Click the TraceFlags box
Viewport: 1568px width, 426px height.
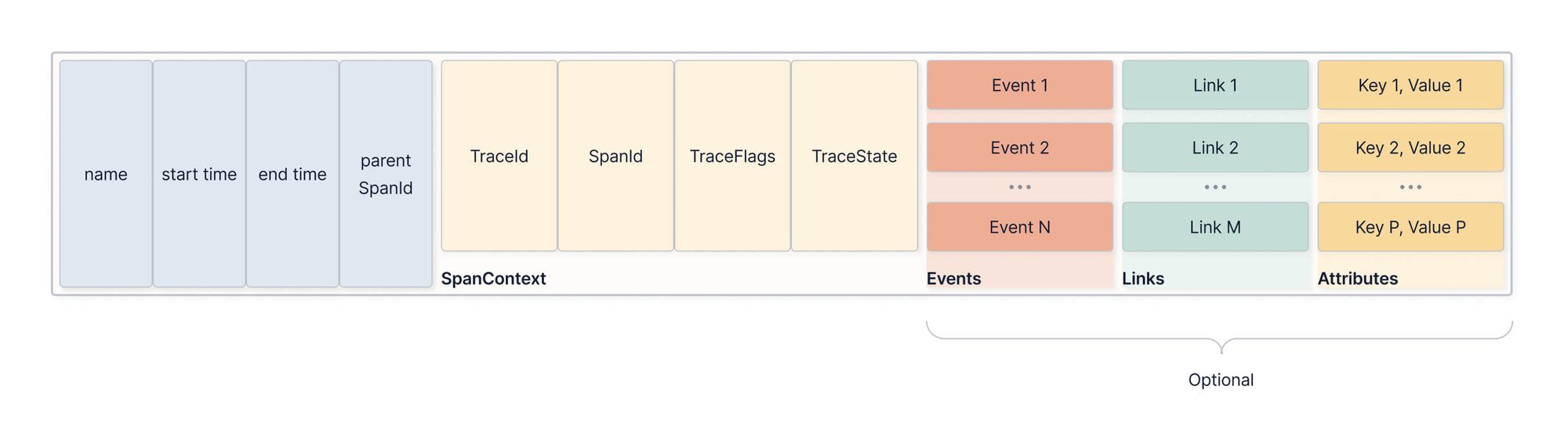(x=732, y=156)
